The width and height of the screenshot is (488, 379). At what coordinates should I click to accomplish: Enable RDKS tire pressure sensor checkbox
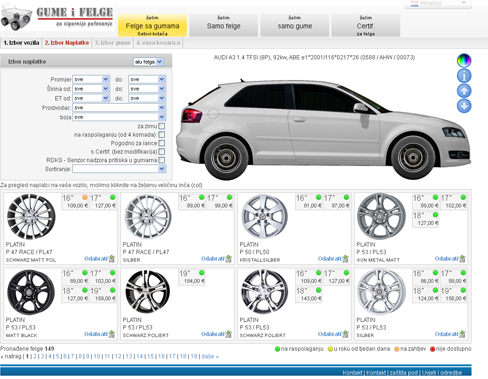click(x=162, y=160)
